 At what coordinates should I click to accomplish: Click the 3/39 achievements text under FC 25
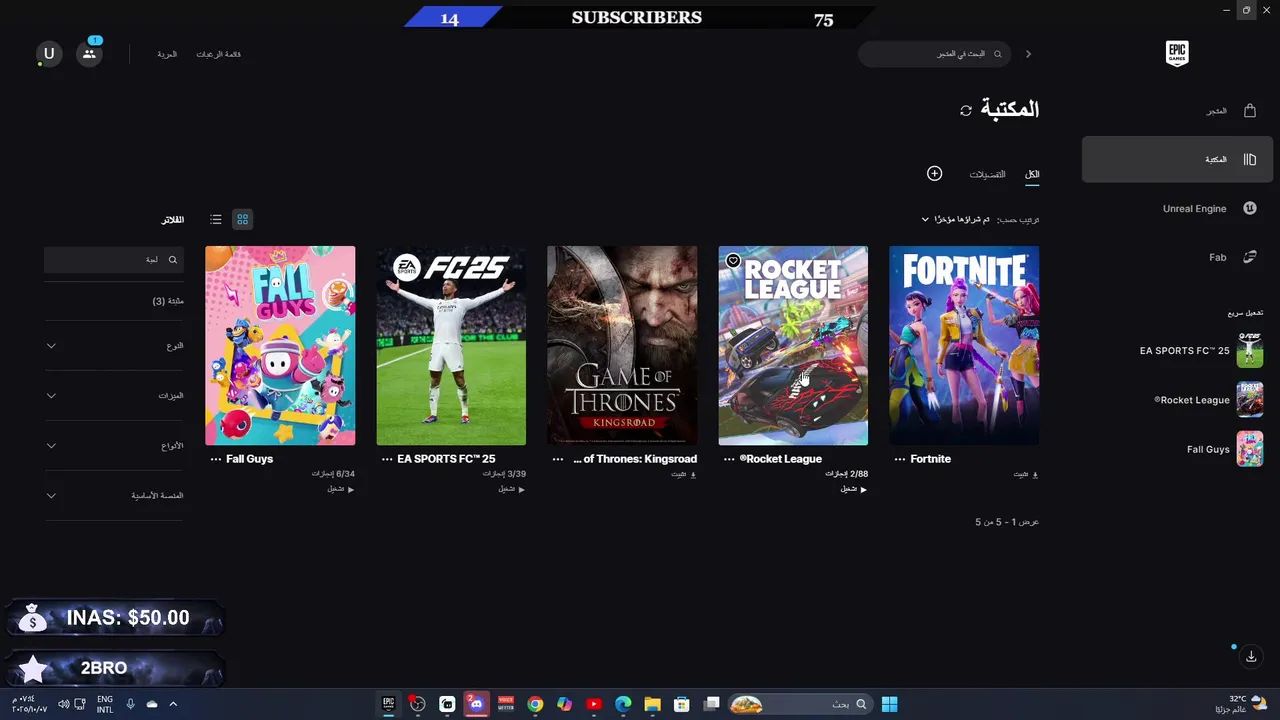[505, 474]
